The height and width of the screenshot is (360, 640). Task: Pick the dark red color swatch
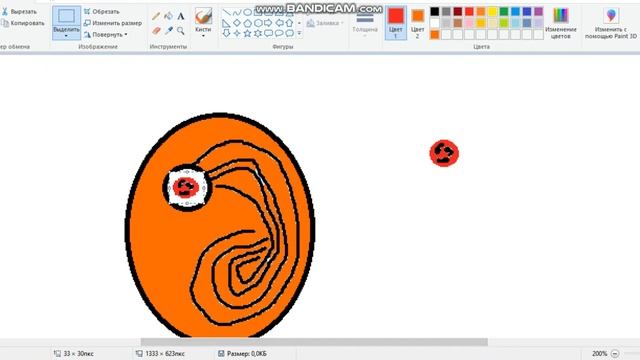[x=458, y=11]
